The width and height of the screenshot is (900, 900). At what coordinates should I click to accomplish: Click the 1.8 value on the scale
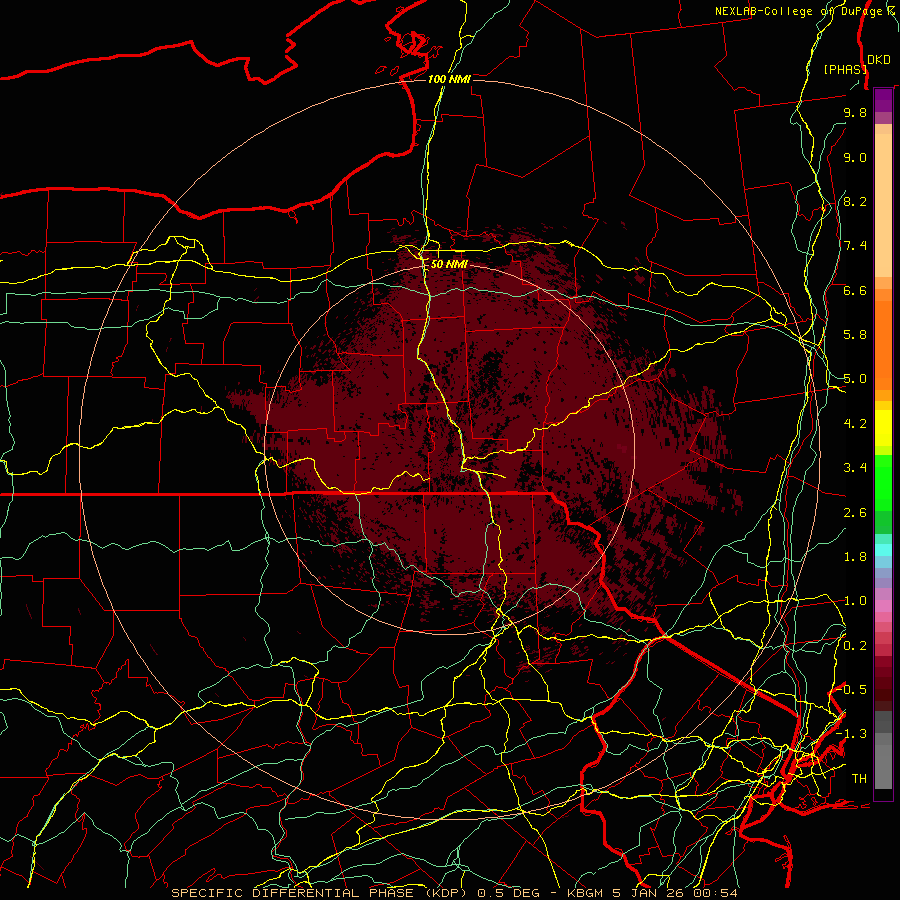855,557
